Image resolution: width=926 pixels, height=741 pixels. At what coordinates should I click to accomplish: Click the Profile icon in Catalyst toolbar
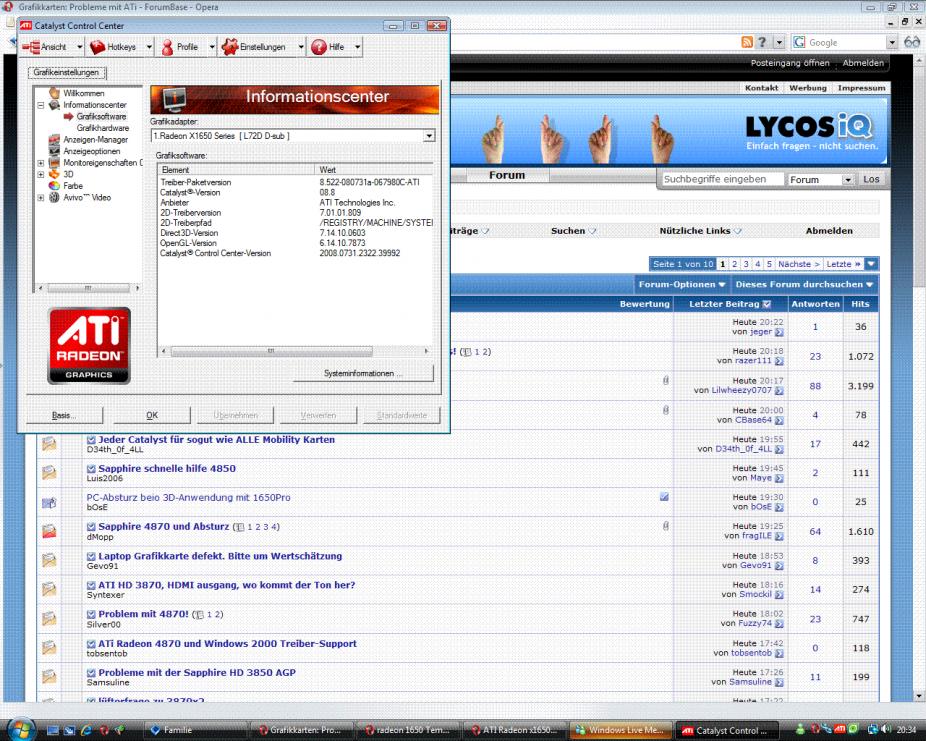click(x=167, y=47)
